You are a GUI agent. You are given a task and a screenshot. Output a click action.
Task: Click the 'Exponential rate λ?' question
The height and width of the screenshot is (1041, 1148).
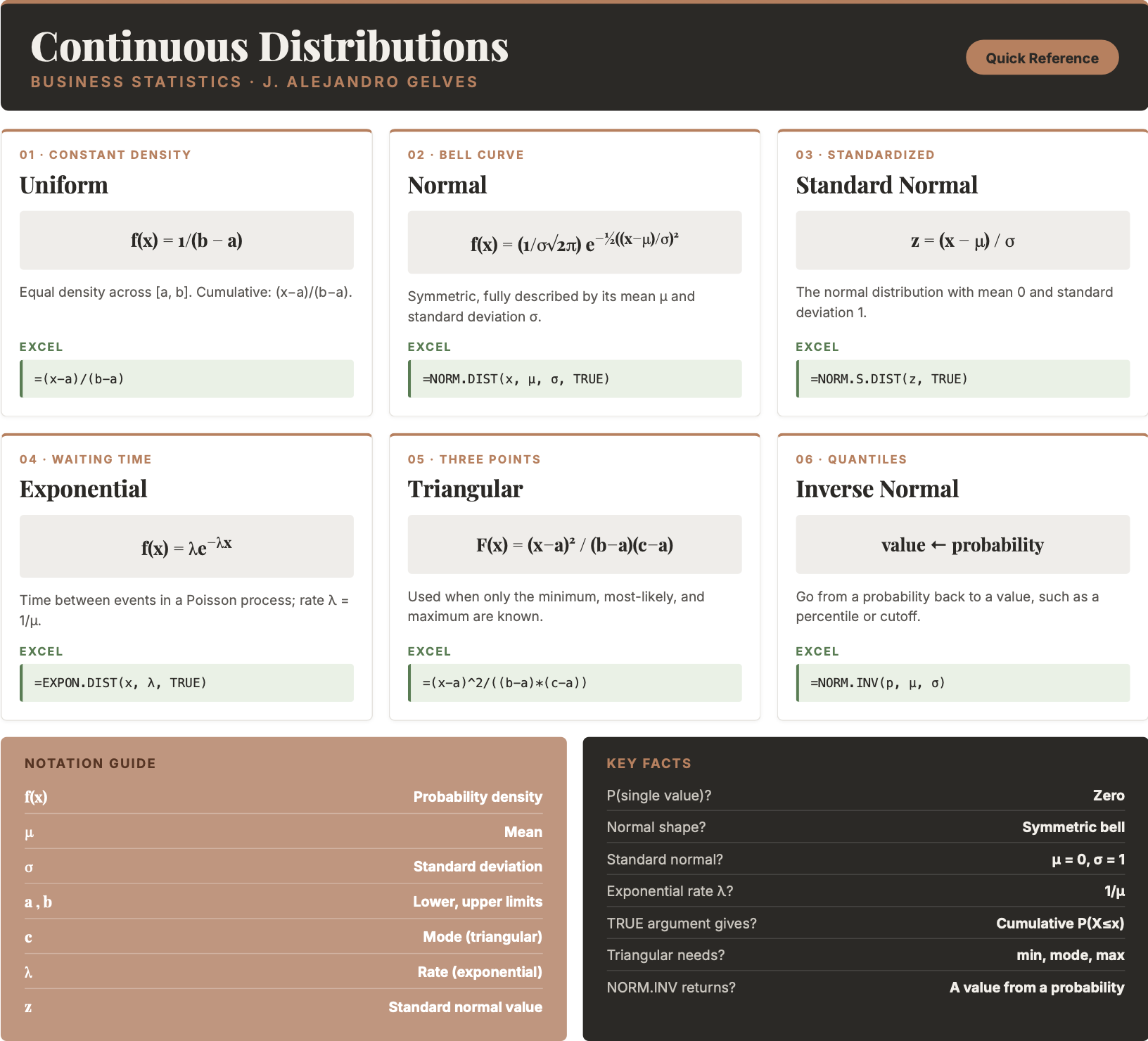coord(670,891)
